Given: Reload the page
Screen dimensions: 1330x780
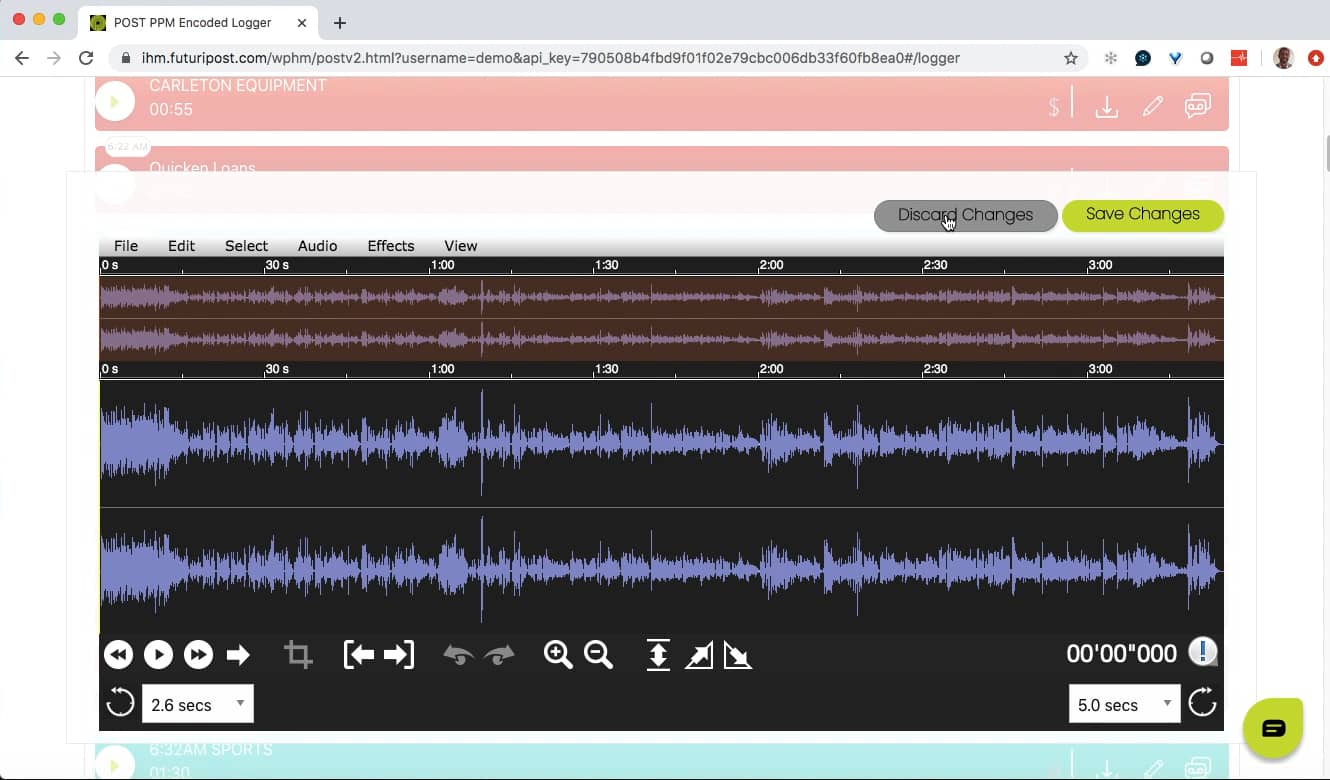Looking at the screenshot, I should [86, 58].
